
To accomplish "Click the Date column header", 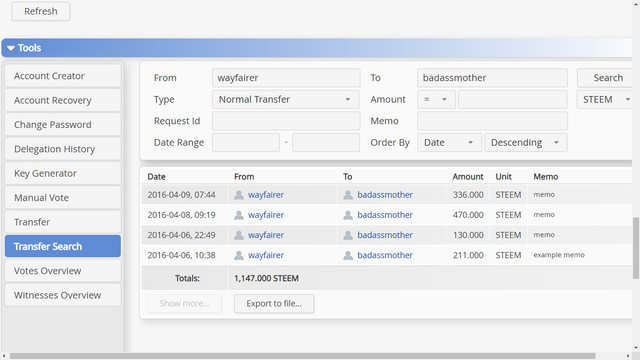I will pos(156,177).
